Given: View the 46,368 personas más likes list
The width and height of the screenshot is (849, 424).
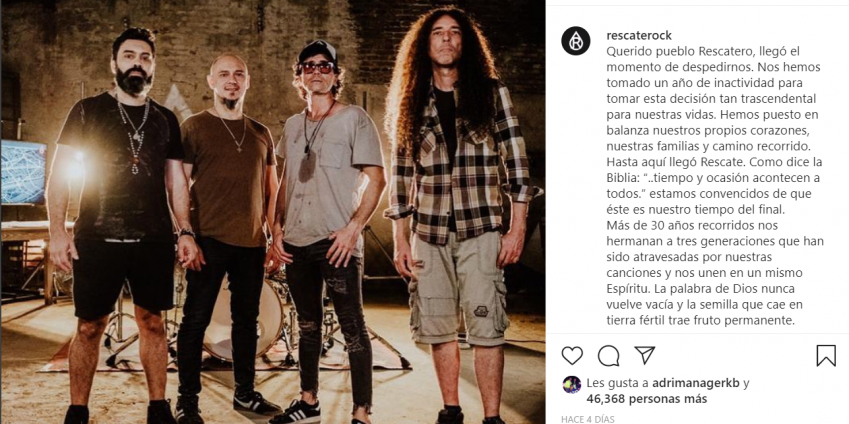Looking at the screenshot, I should (x=646, y=399).
